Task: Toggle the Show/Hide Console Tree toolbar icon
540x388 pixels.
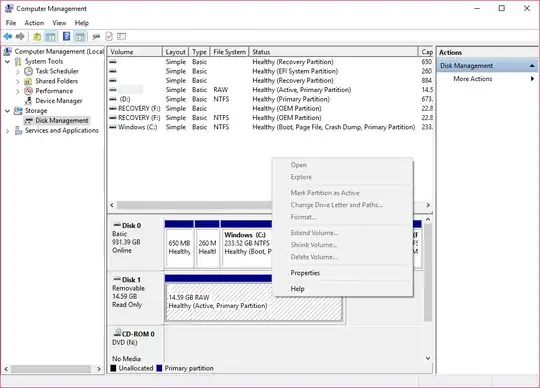Action: pos(51,36)
